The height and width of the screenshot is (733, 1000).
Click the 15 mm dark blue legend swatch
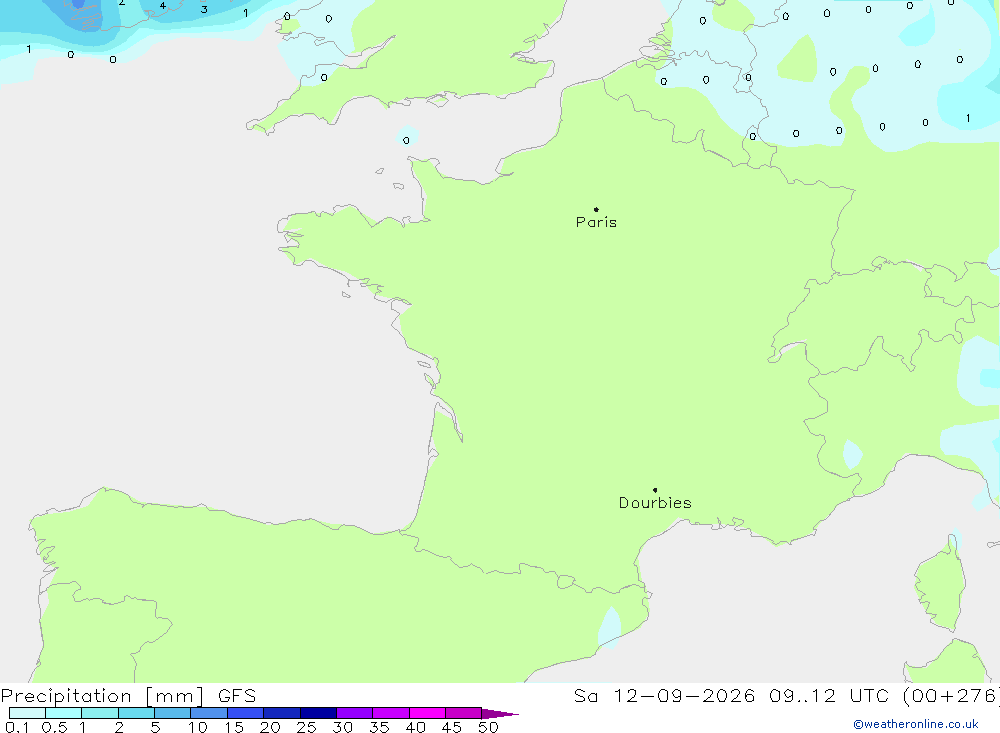245,713
